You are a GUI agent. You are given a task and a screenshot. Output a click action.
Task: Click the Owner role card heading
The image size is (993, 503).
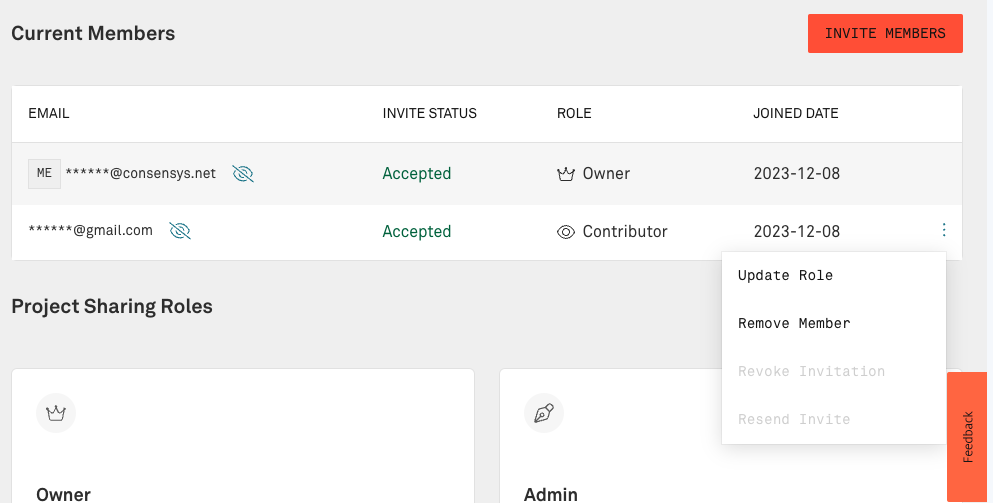(63, 494)
